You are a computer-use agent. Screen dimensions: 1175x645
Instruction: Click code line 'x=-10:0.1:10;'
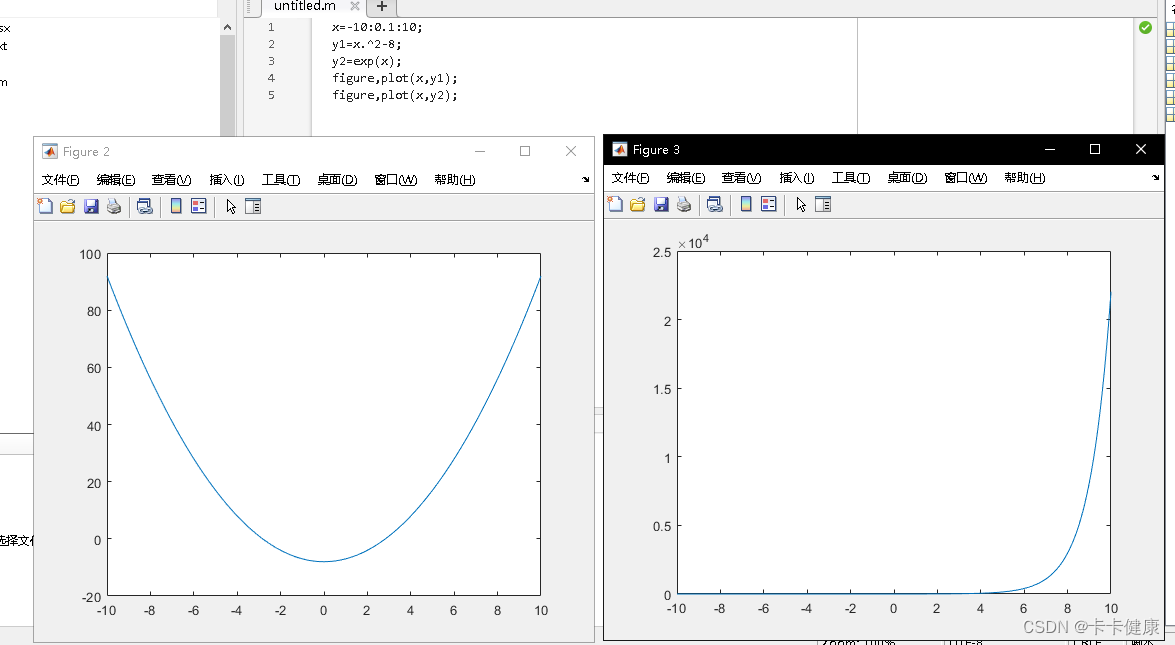click(377, 27)
